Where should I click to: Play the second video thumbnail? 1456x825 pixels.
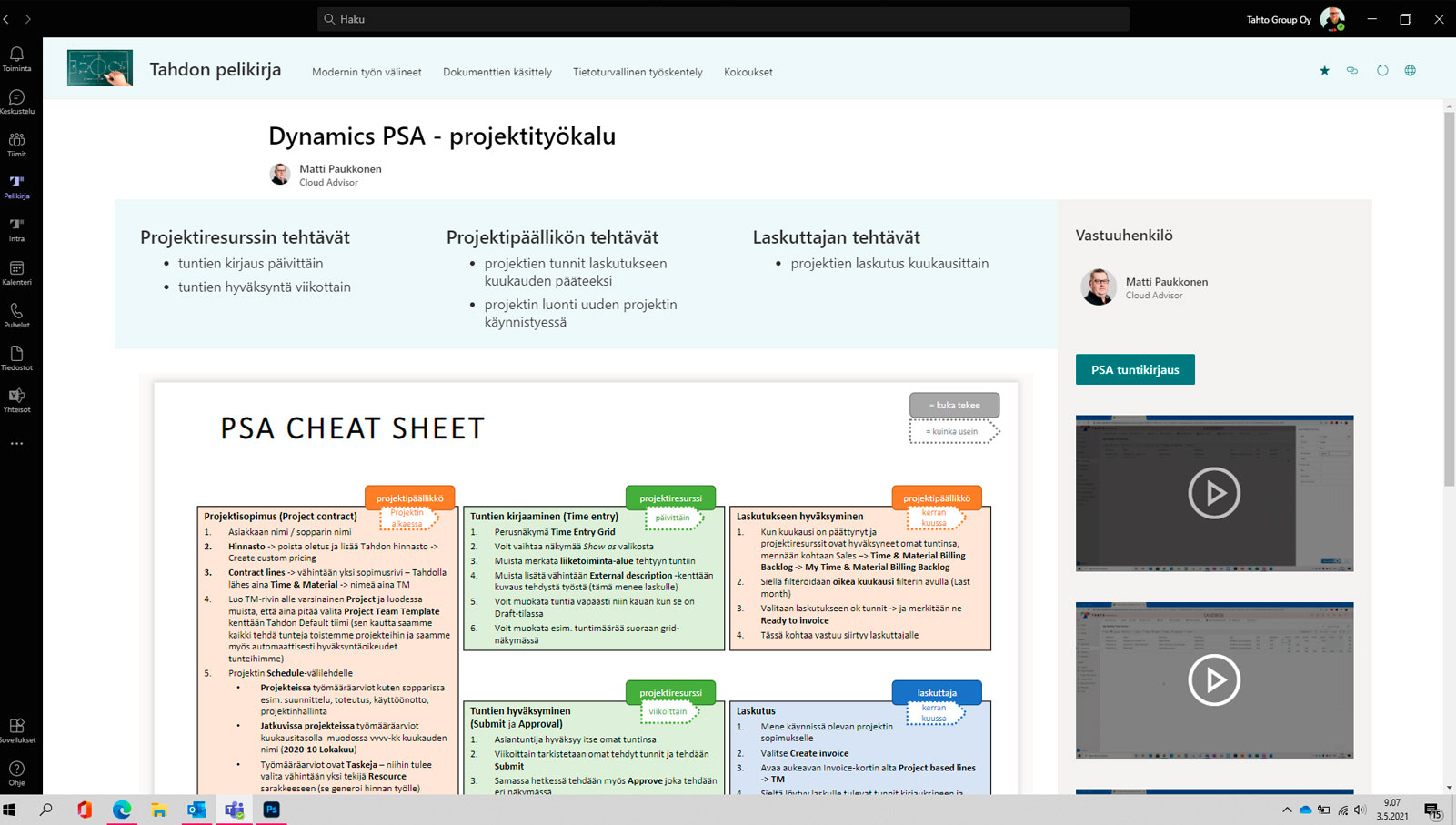[1214, 679]
